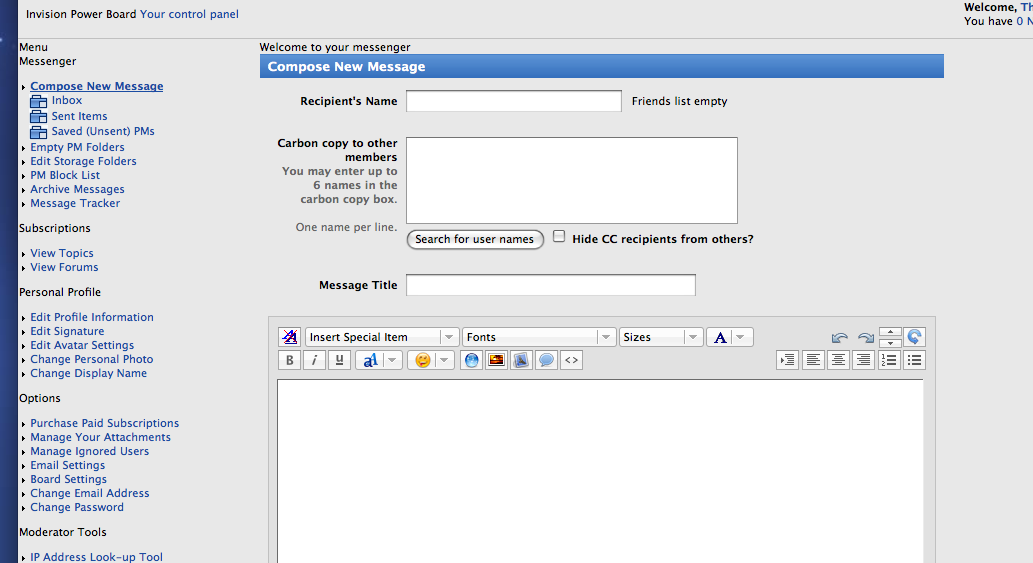
Task: Open the Insert Special Item dropdown
Action: [381, 337]
